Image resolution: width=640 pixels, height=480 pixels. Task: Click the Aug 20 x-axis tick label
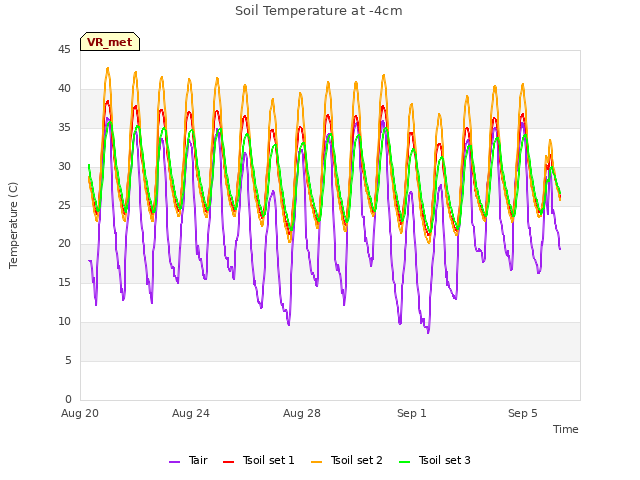click(80, 413)
